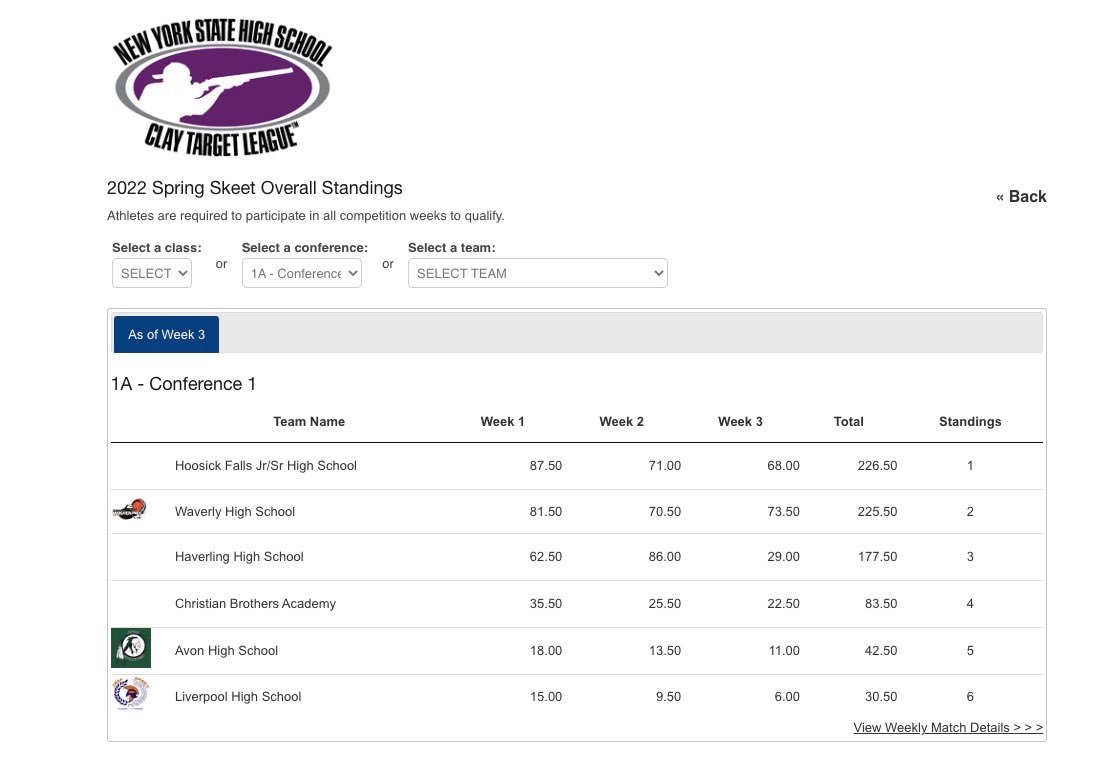
Task: Open the Select a class dropdown
Action: pos(152,273)
